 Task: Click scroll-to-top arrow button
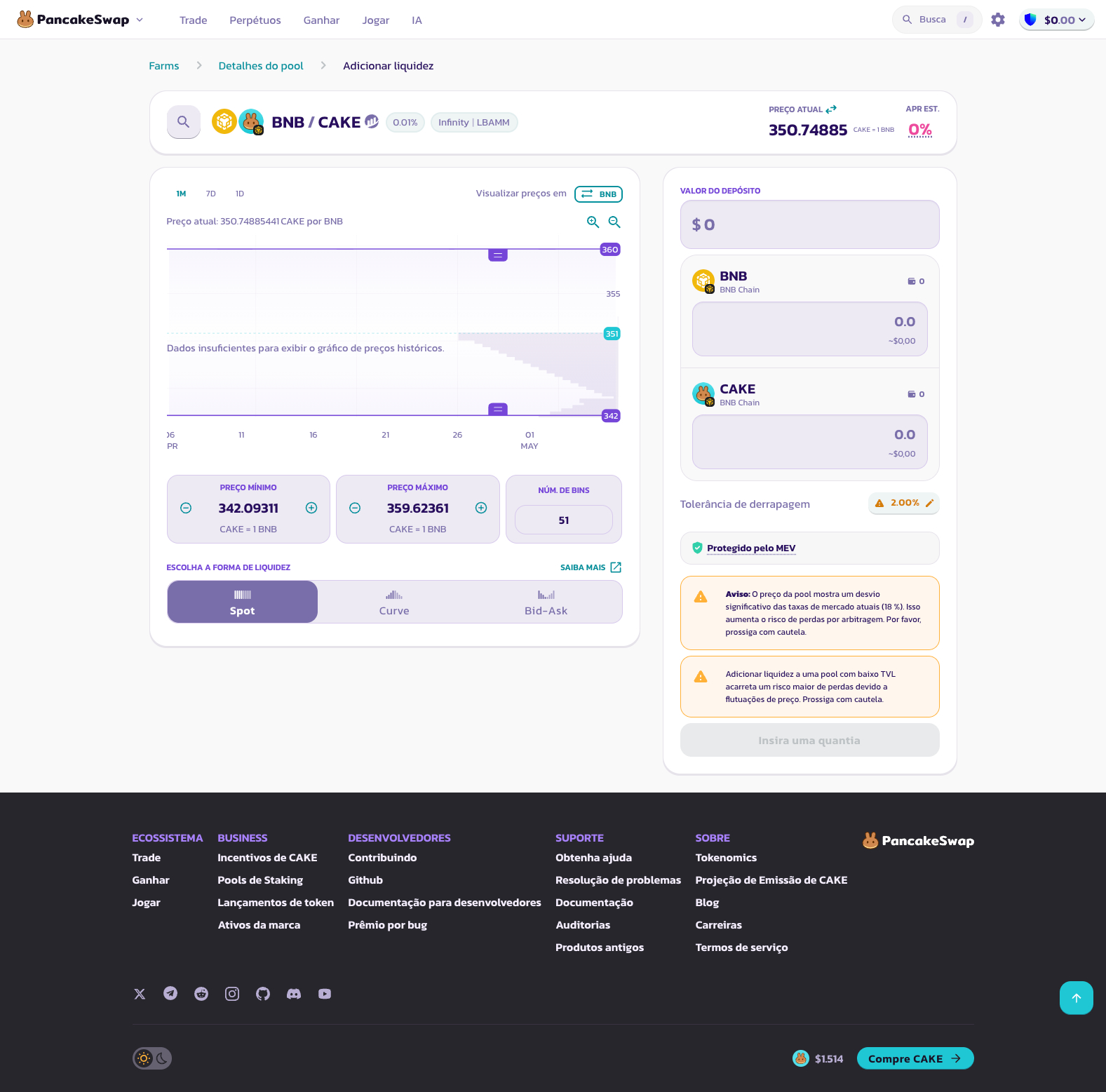coord(1077,998)
